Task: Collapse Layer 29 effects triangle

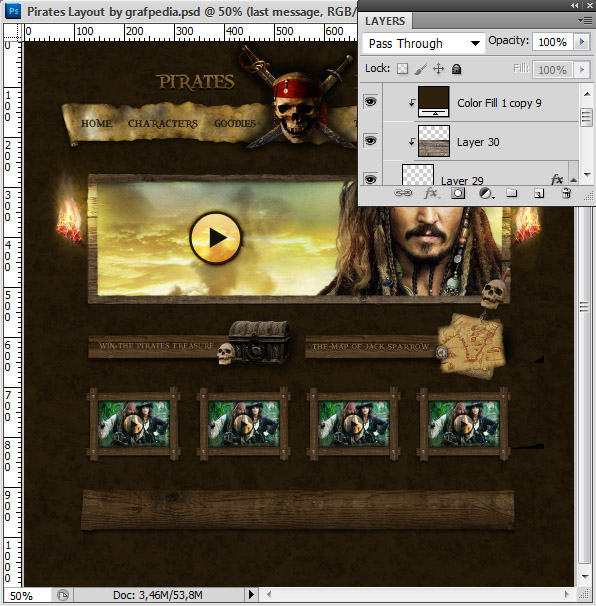Action: (x=574, y=180)
